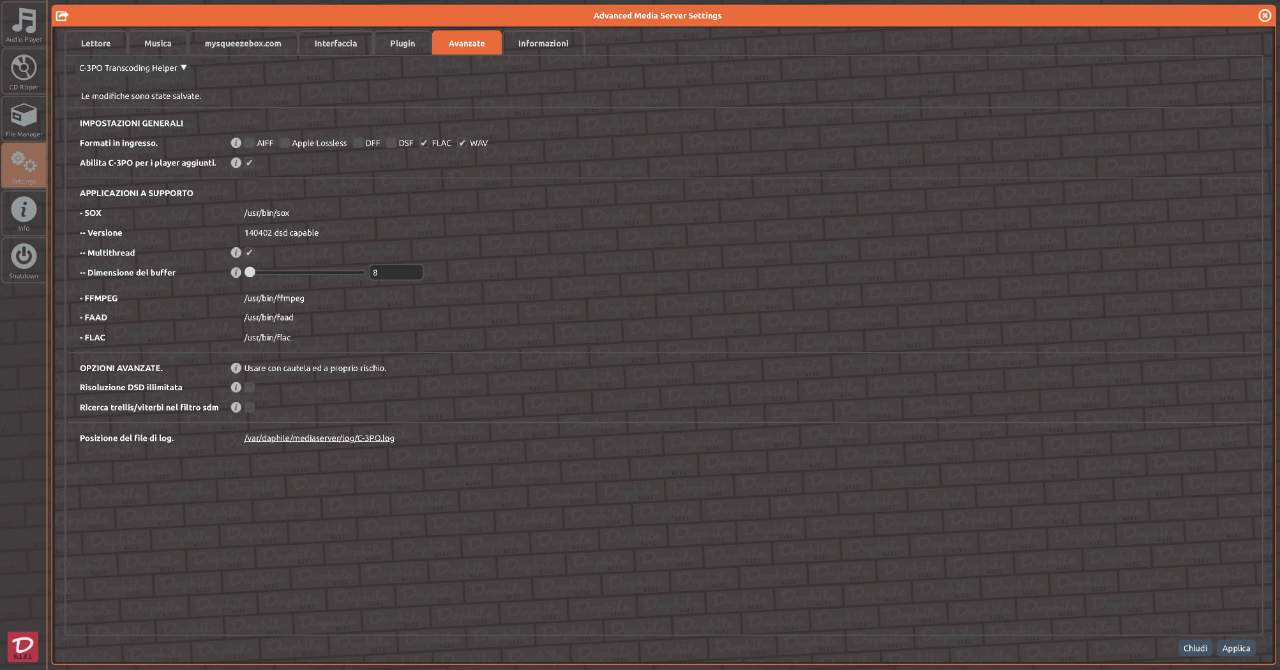
Task: Switch to the Informazioni tab
Action: [x=543, y=43]
